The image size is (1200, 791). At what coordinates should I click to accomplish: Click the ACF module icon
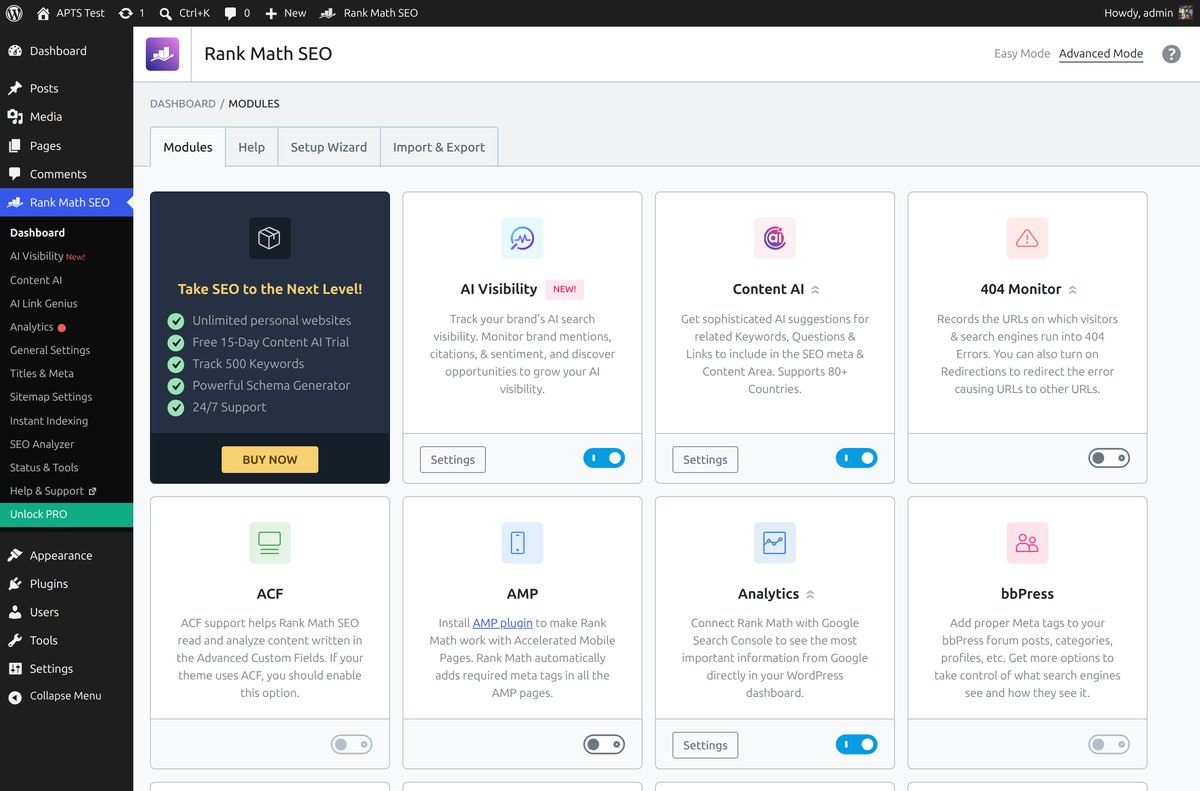[x=270, y=543]
